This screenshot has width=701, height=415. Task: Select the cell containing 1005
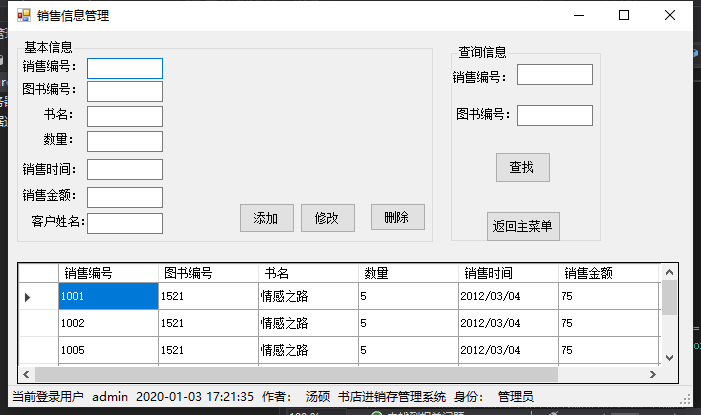pyautogui.click(x=109, y=350)
